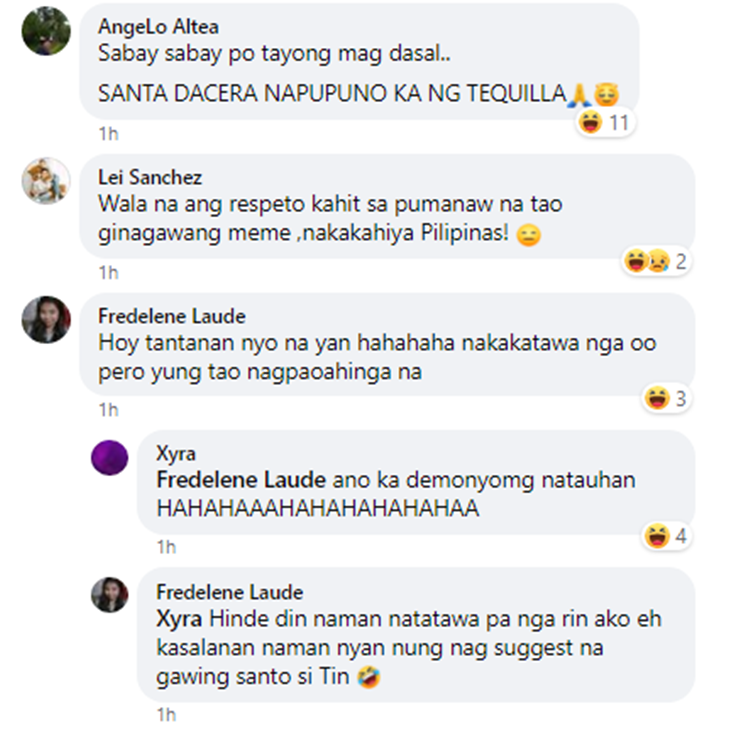Image resolution: width=750 pixels, height=730 pixels.
Task: Click the Xyra mention in Fredelene's reply
Action: pyautogui.click(x=179, y=619)
